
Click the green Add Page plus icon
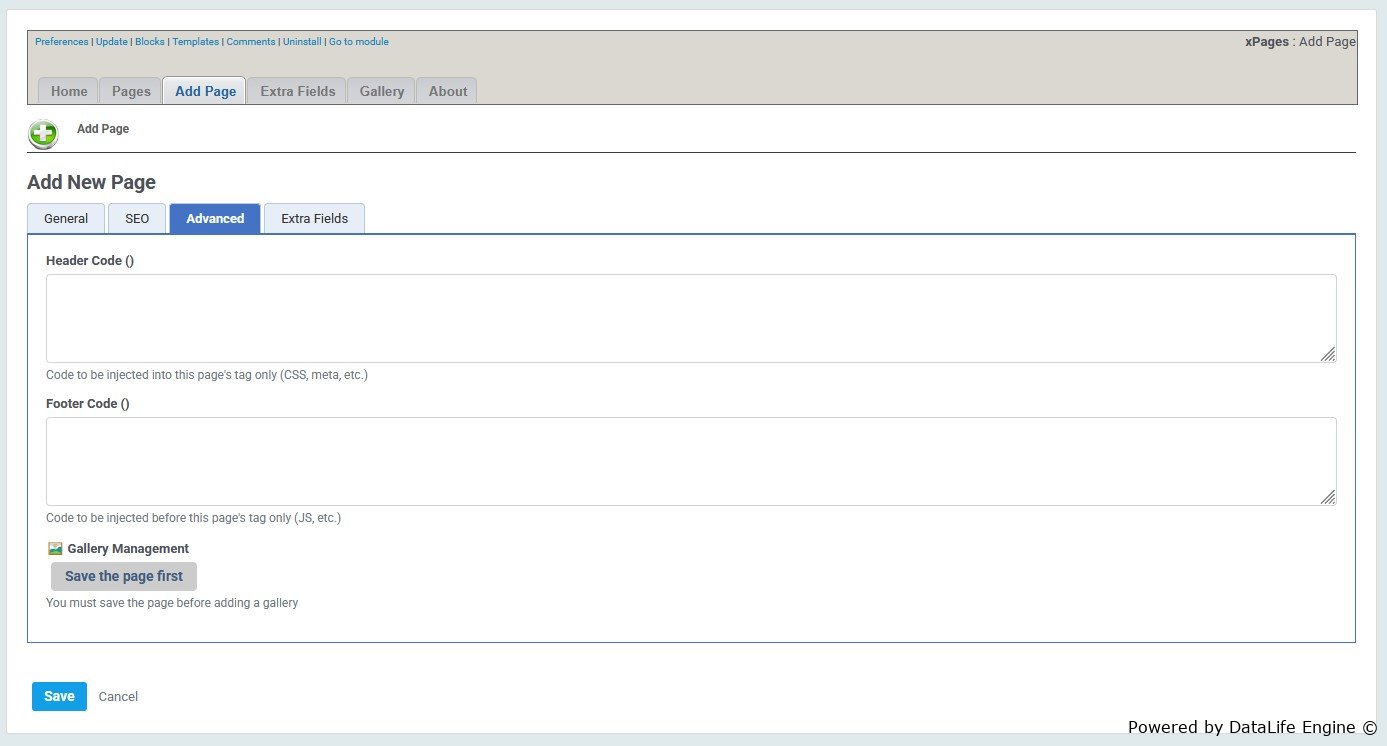click(43, 134)
